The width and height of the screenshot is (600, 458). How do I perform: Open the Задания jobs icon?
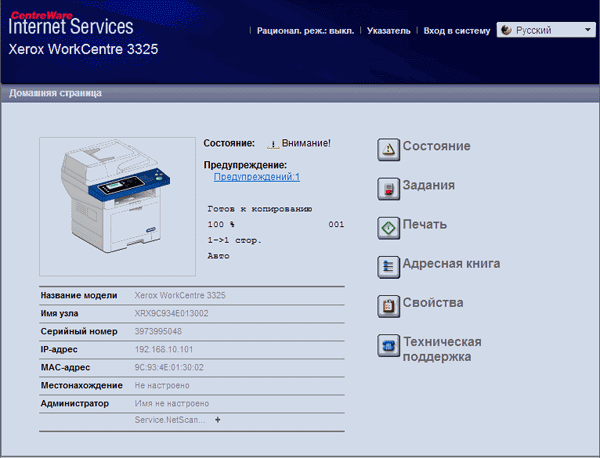tap(388, 189)
